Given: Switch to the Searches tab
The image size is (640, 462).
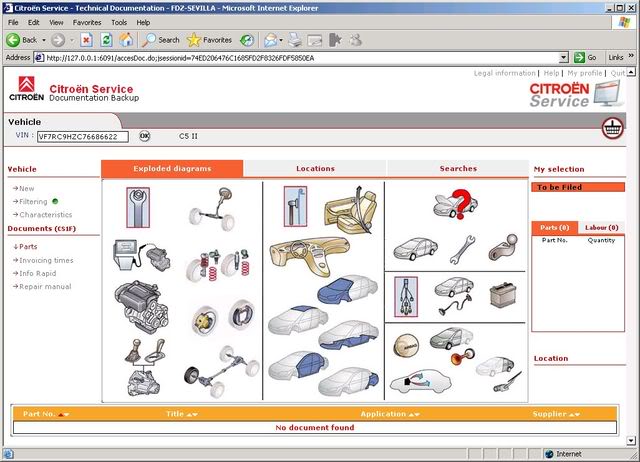Looking at the screenshot, I should point(458,169).
